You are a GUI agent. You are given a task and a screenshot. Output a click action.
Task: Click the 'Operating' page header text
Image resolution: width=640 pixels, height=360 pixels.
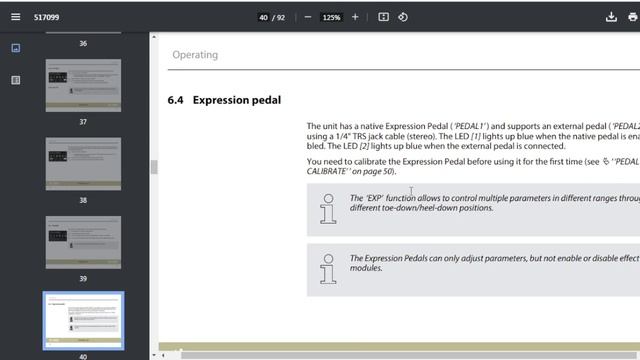tap(195, 55)
